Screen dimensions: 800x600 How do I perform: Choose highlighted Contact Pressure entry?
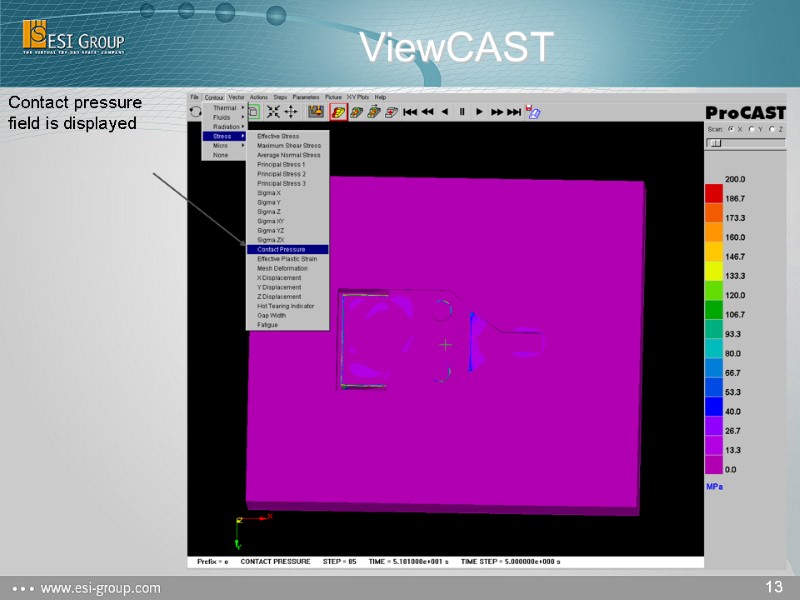tap(288, 249)
